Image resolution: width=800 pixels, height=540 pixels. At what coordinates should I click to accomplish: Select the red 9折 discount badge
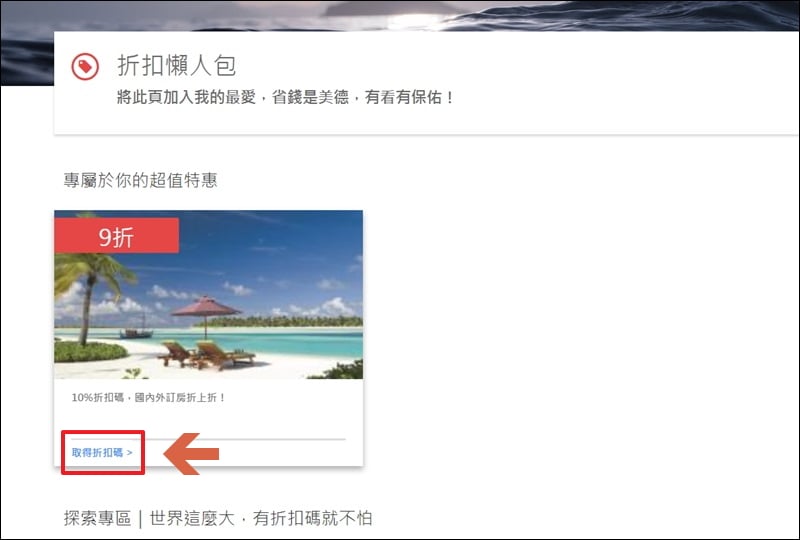click(x=116, y=236)
